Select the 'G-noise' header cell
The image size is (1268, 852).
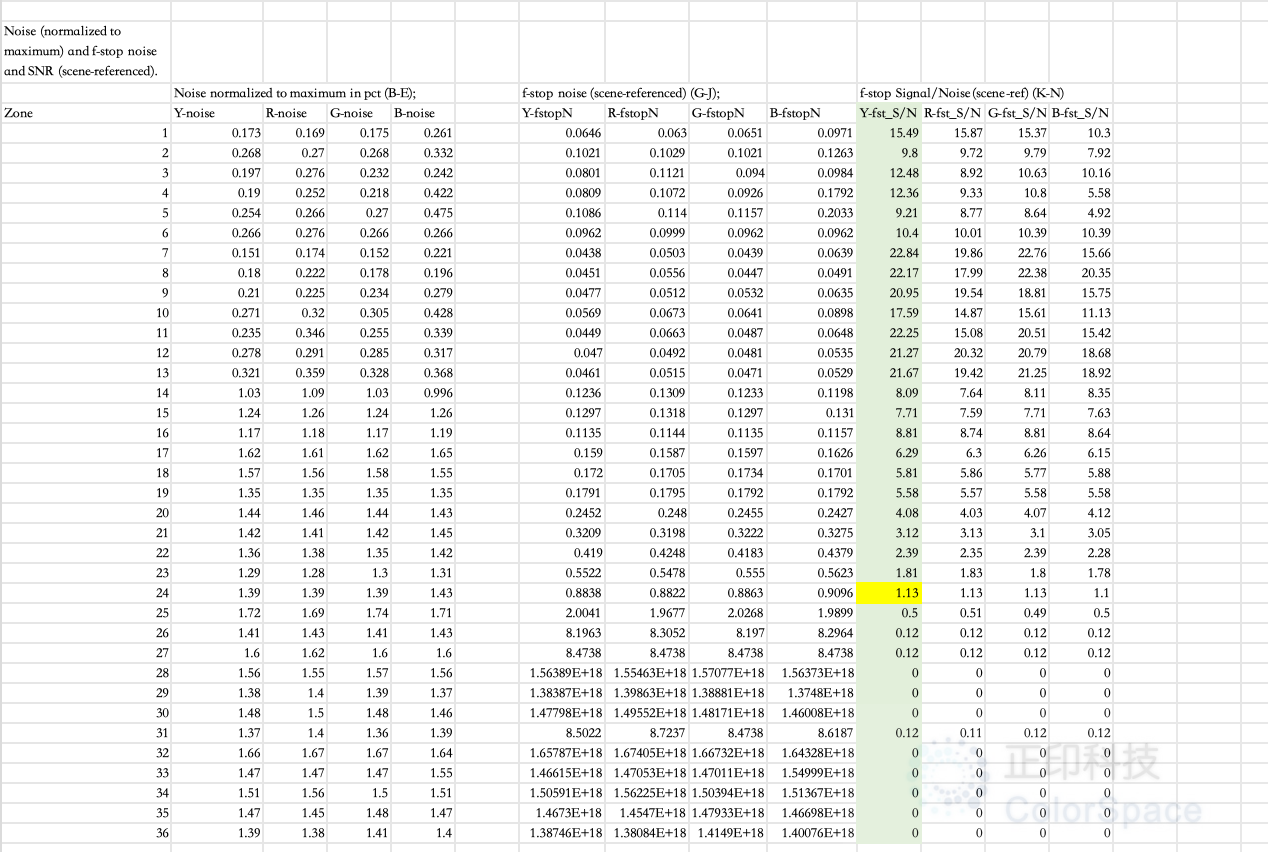(x=359, y=113)
